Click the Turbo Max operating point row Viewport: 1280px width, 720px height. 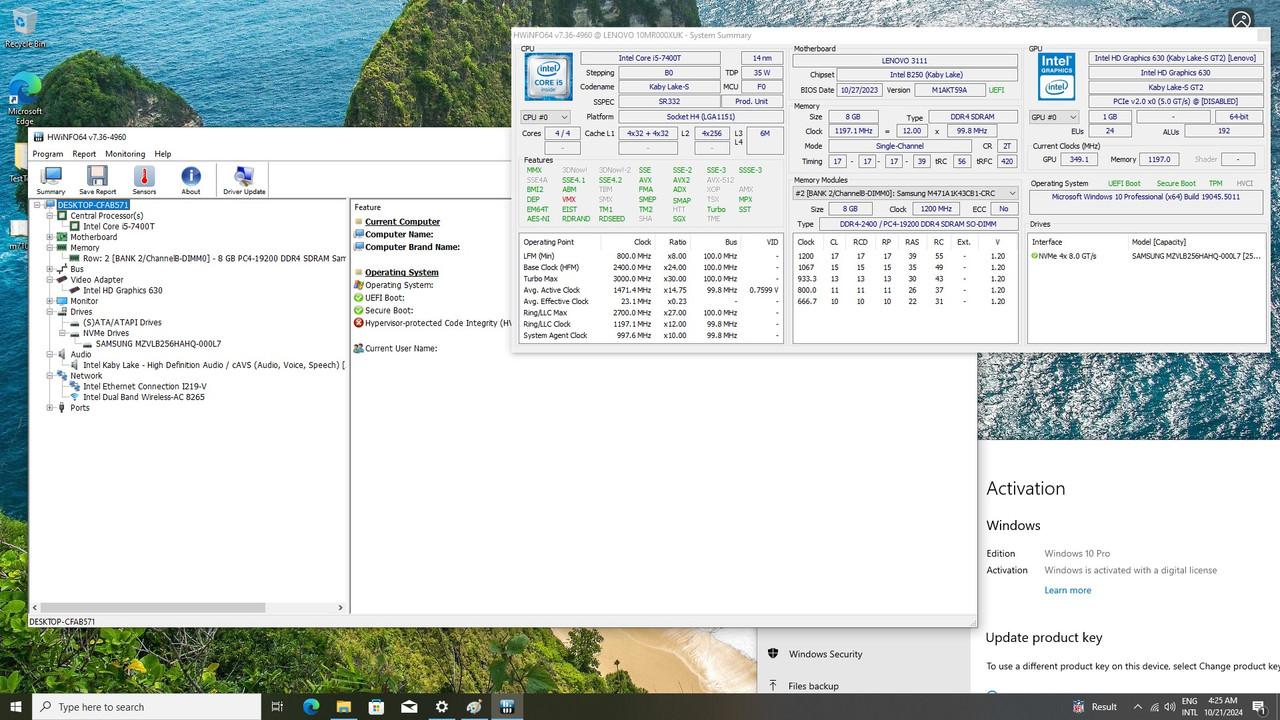point(652,278)
